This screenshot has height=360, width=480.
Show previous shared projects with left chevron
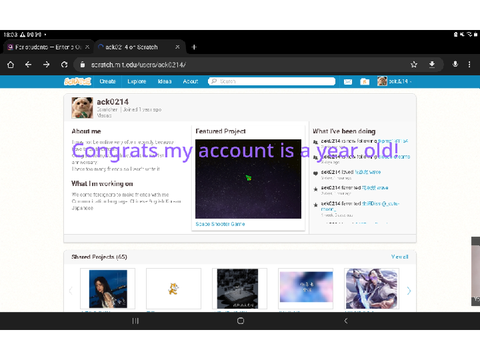click(70, 291)
